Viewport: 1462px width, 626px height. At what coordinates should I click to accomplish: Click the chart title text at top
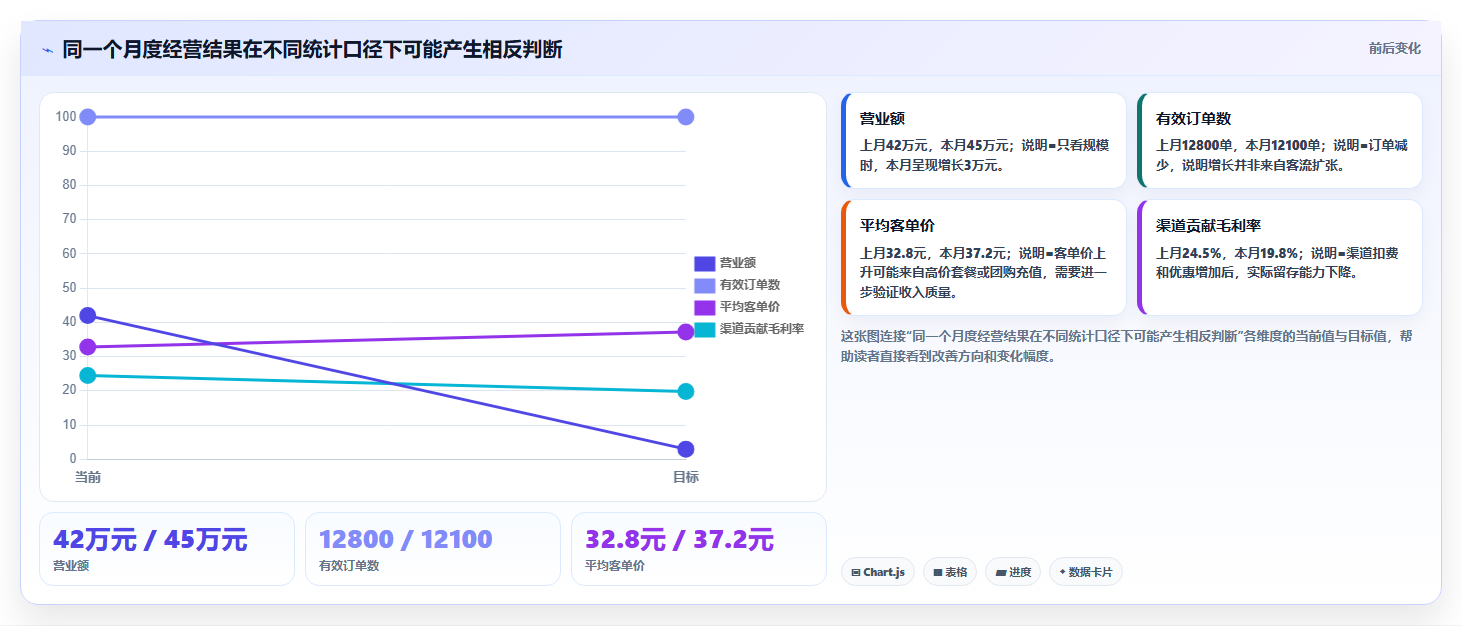pos(312,49)
